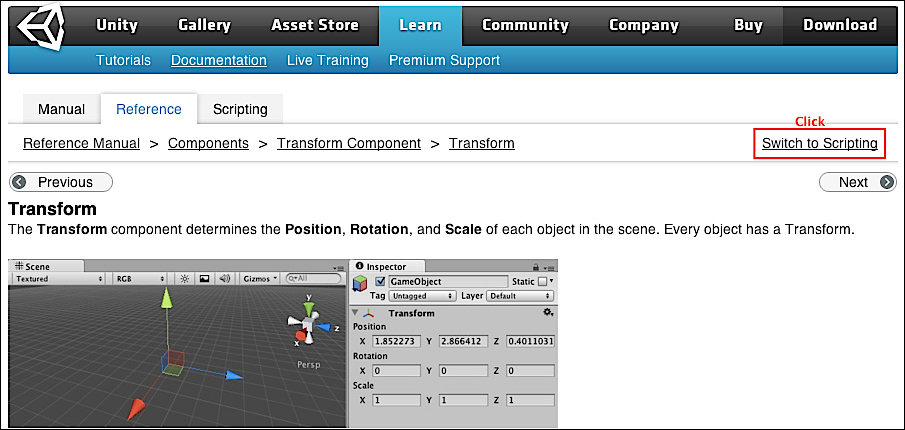905x430 pixels.
Task: Click the scene search field
Action: 314,279
